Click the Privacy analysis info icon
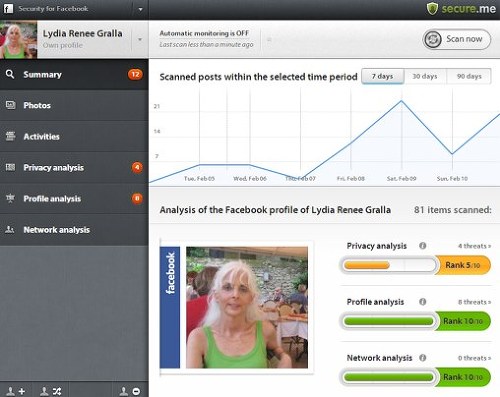This screenshot has height=397, width=500. pos(422,246)
